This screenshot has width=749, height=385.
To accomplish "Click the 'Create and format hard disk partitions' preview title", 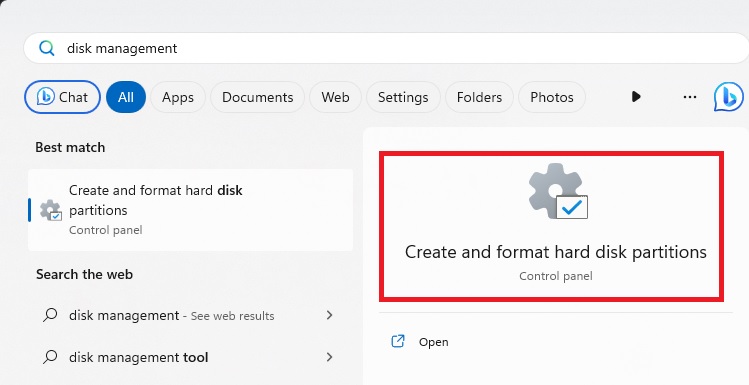I will point(556,252).
